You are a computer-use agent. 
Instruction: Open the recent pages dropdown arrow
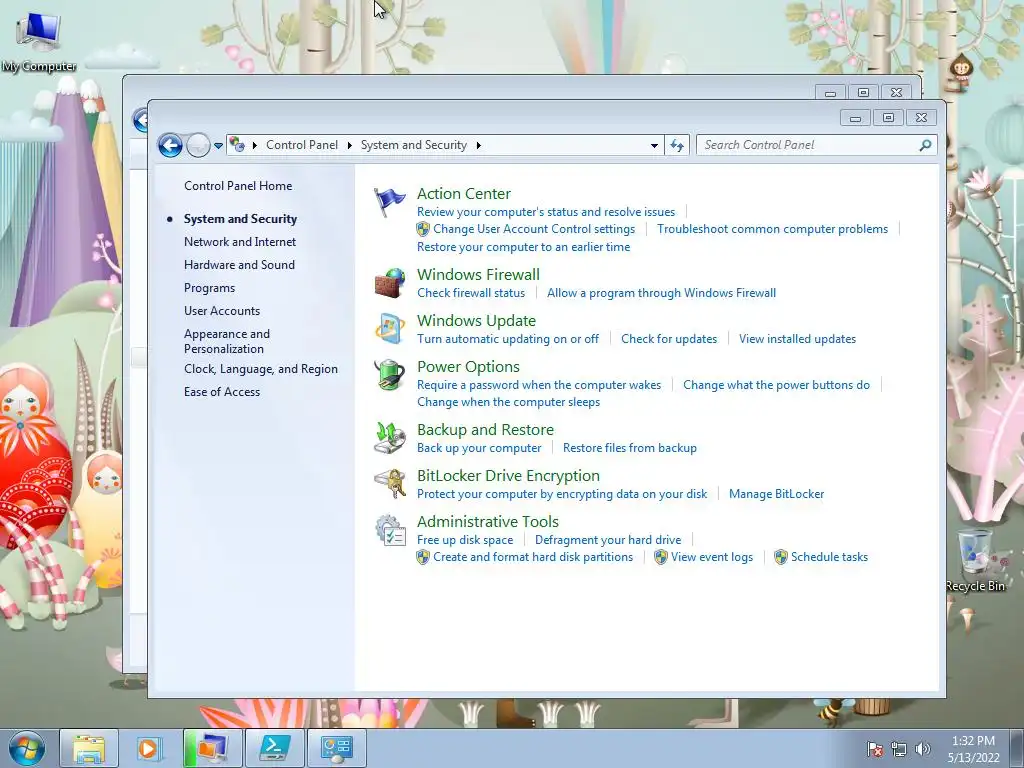pyautogui.click(x=218, y=146)
